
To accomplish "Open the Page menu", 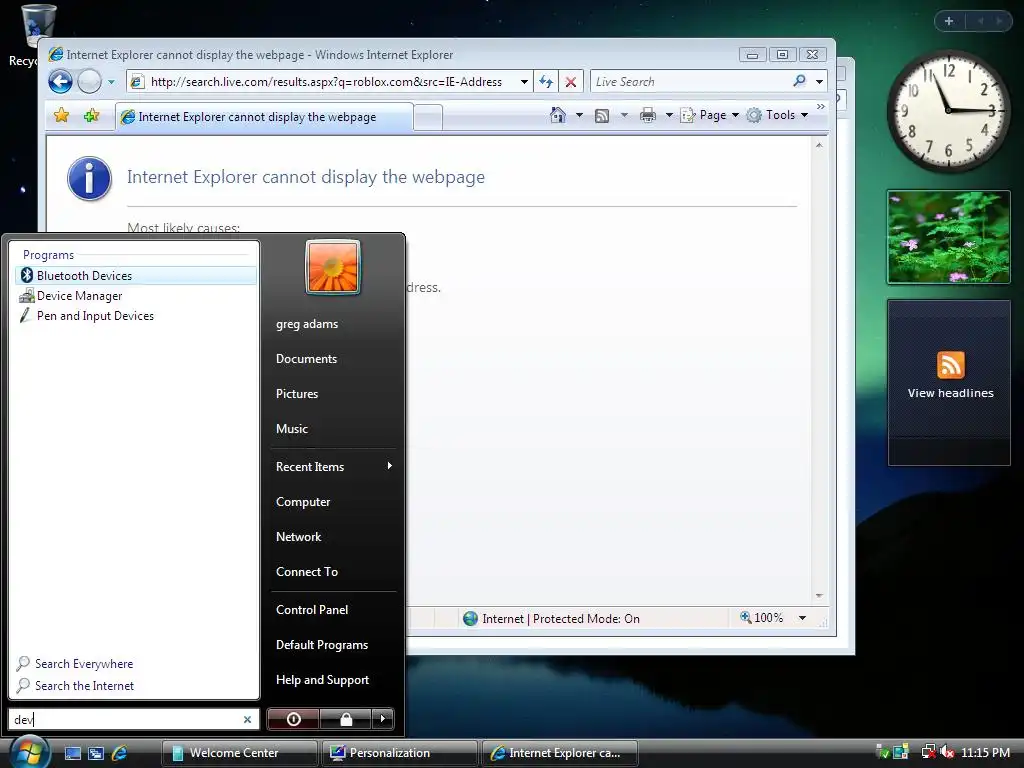I will point(710,115).
